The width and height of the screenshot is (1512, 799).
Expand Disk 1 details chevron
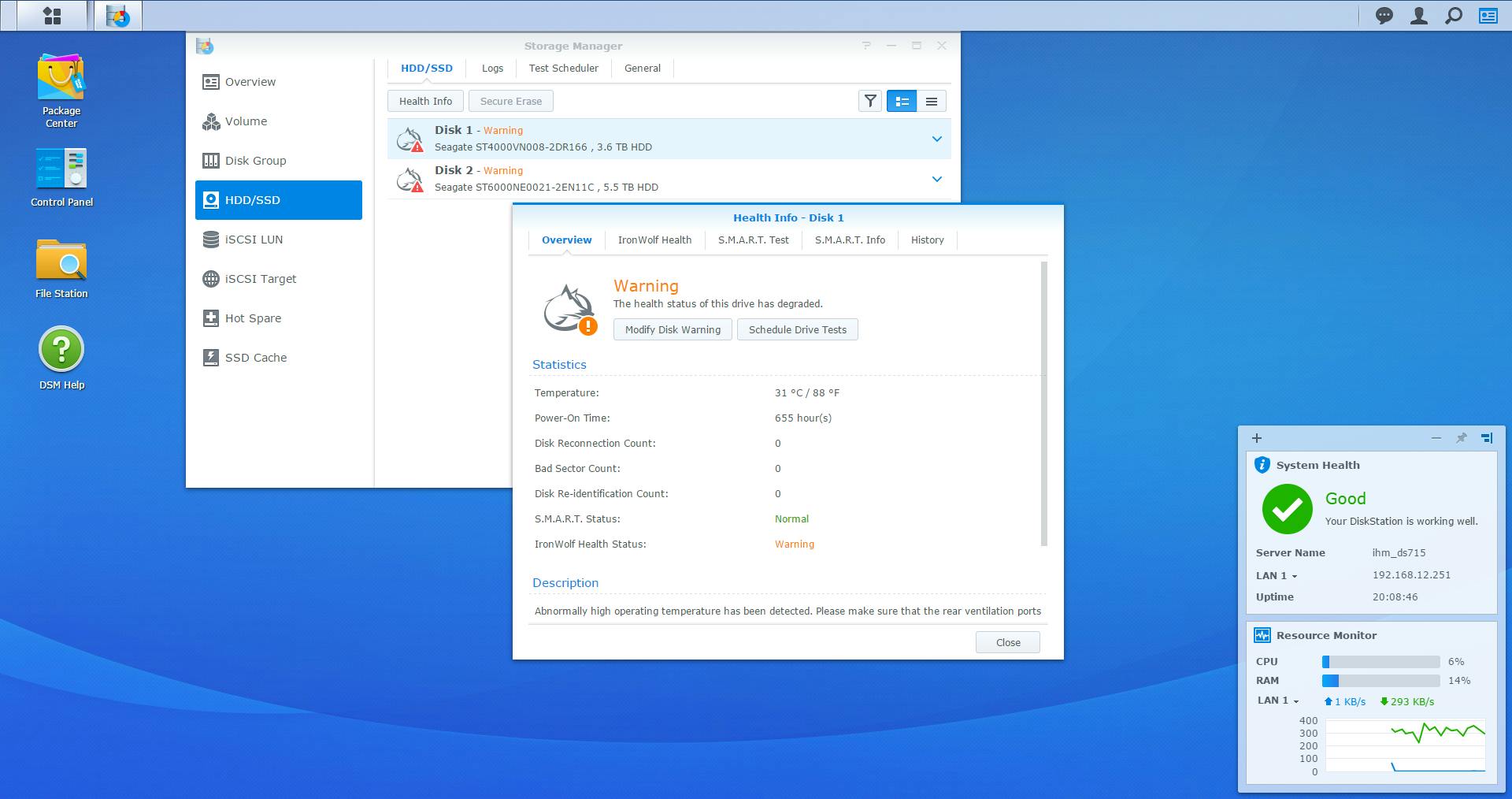tap(937, 139)
